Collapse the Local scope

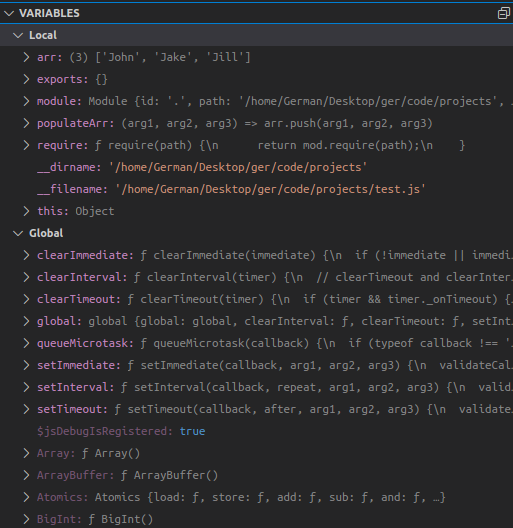(x=18, y=35)
